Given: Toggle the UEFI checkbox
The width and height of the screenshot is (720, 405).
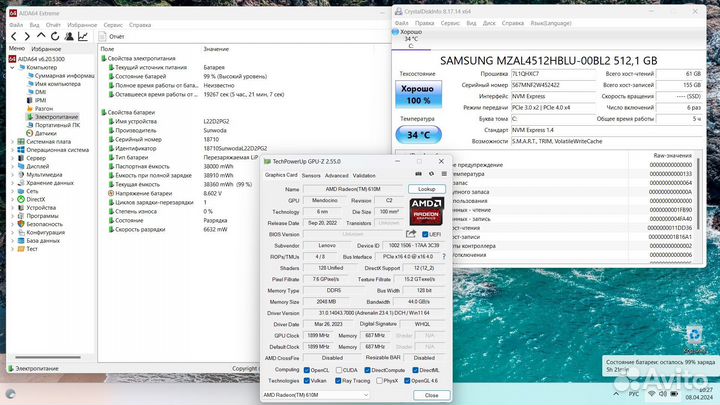Looking at the screenshot, I should pos(425,234).
